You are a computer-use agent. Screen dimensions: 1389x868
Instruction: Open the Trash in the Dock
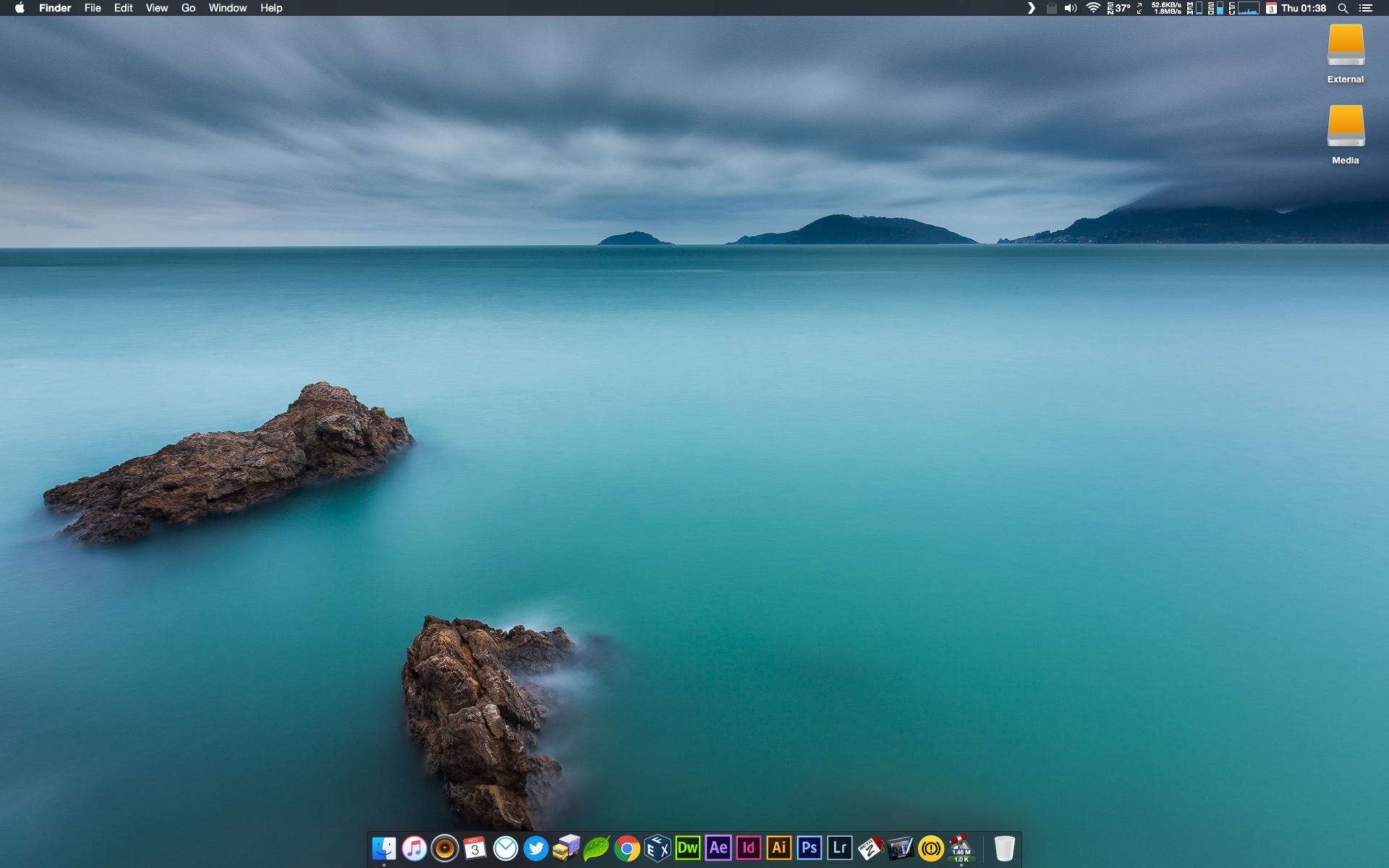1004,848
